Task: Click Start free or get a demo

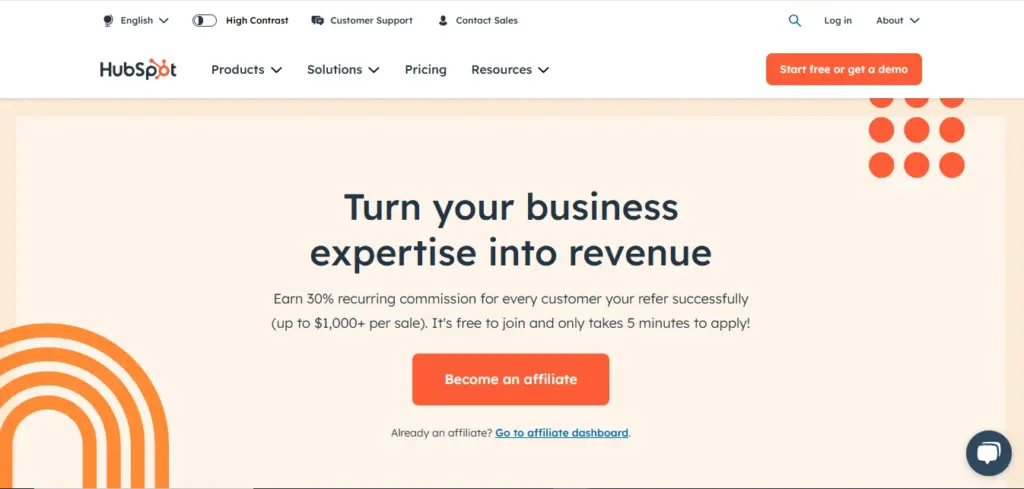Action: point(843,69)
